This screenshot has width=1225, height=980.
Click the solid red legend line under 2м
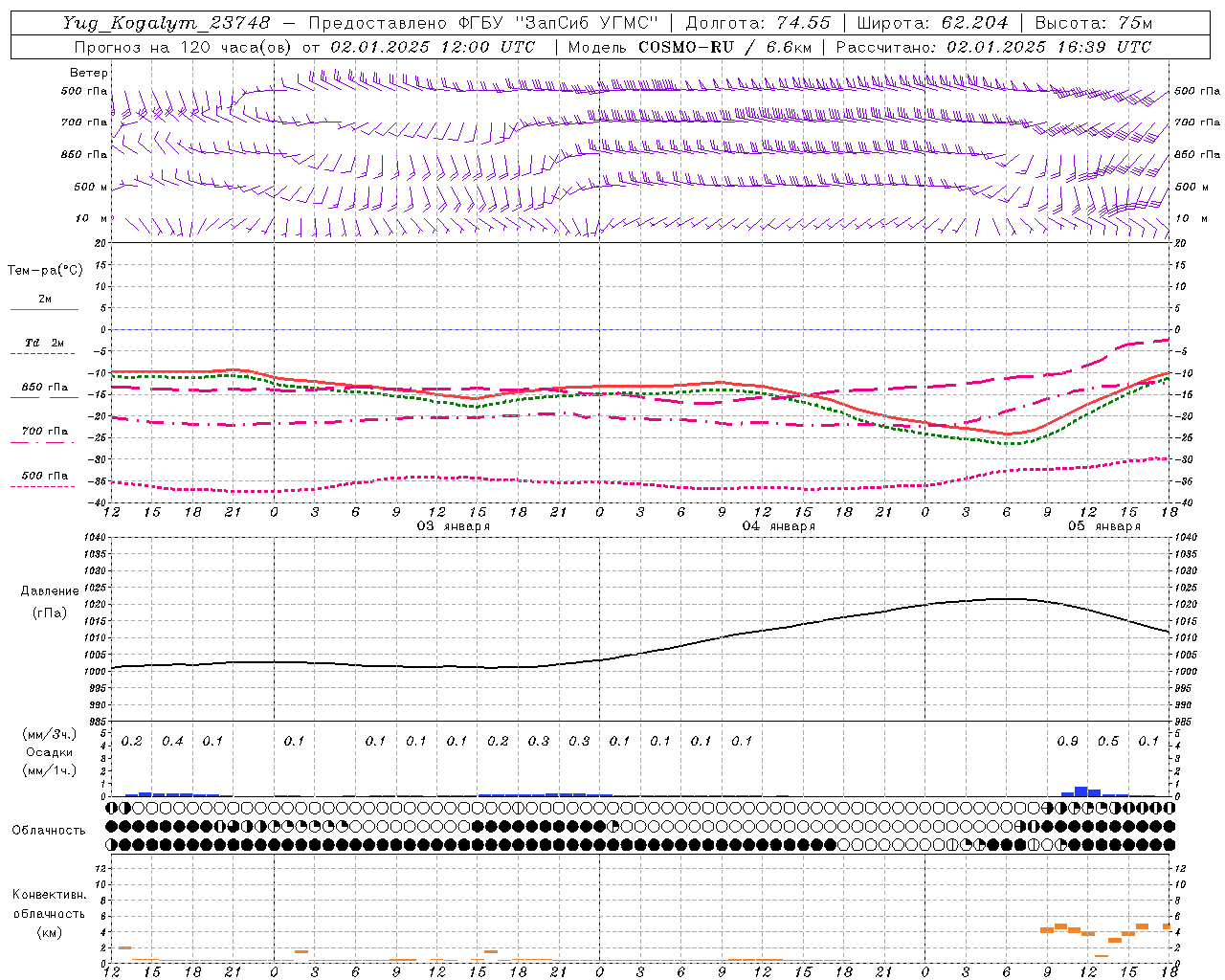coord(44,310)
